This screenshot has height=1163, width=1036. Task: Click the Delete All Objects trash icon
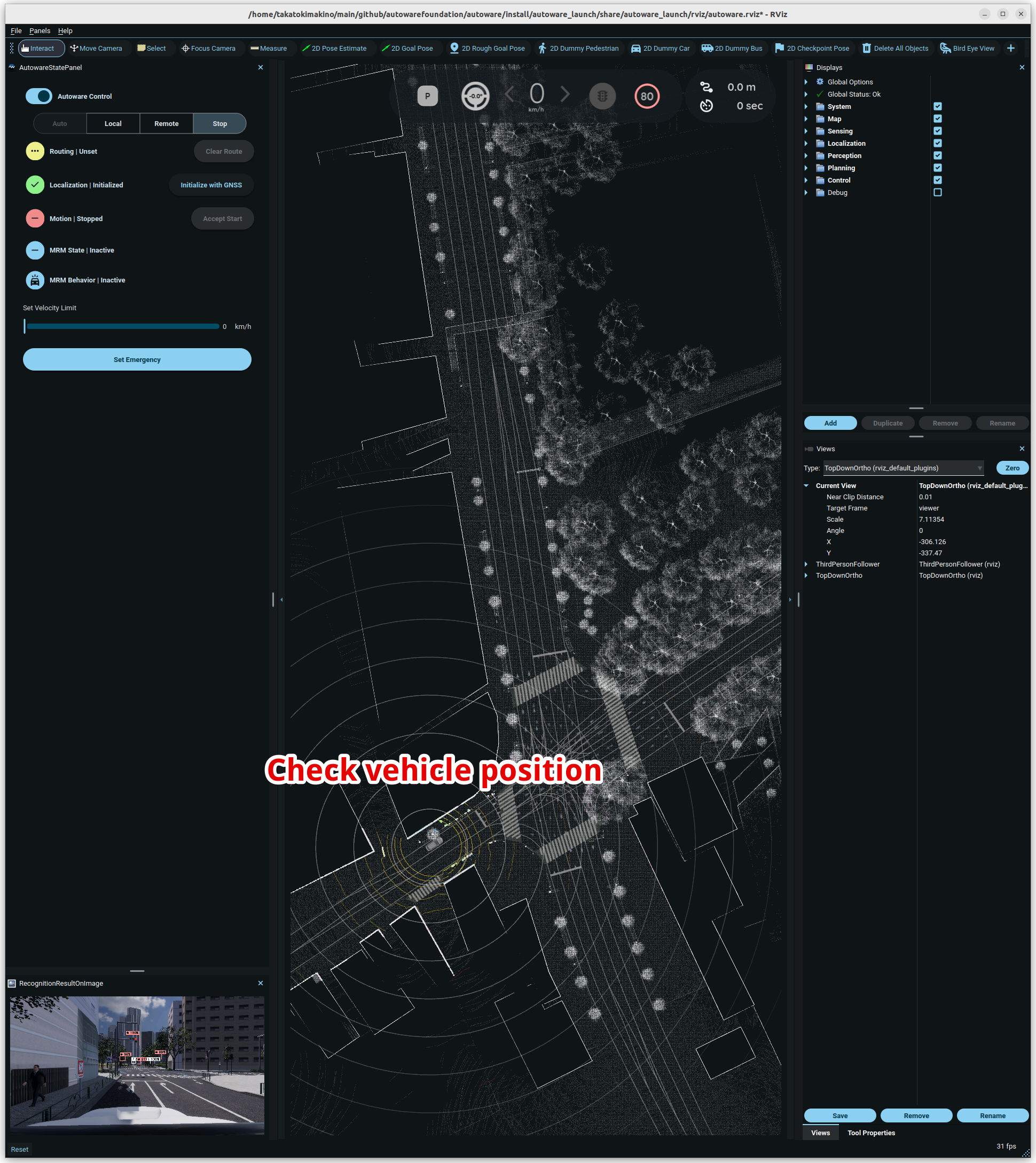[866, 49]
